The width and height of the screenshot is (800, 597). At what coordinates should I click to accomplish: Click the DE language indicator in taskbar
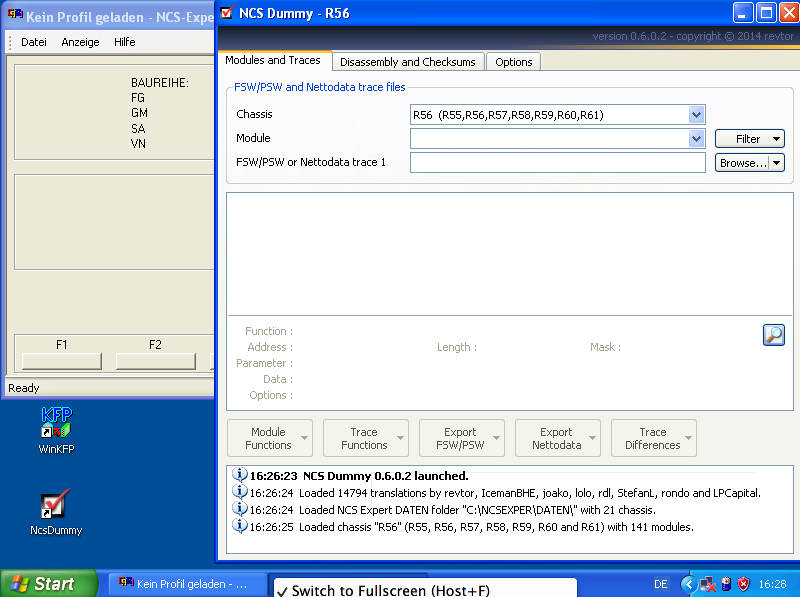click(x=661, y=584)
